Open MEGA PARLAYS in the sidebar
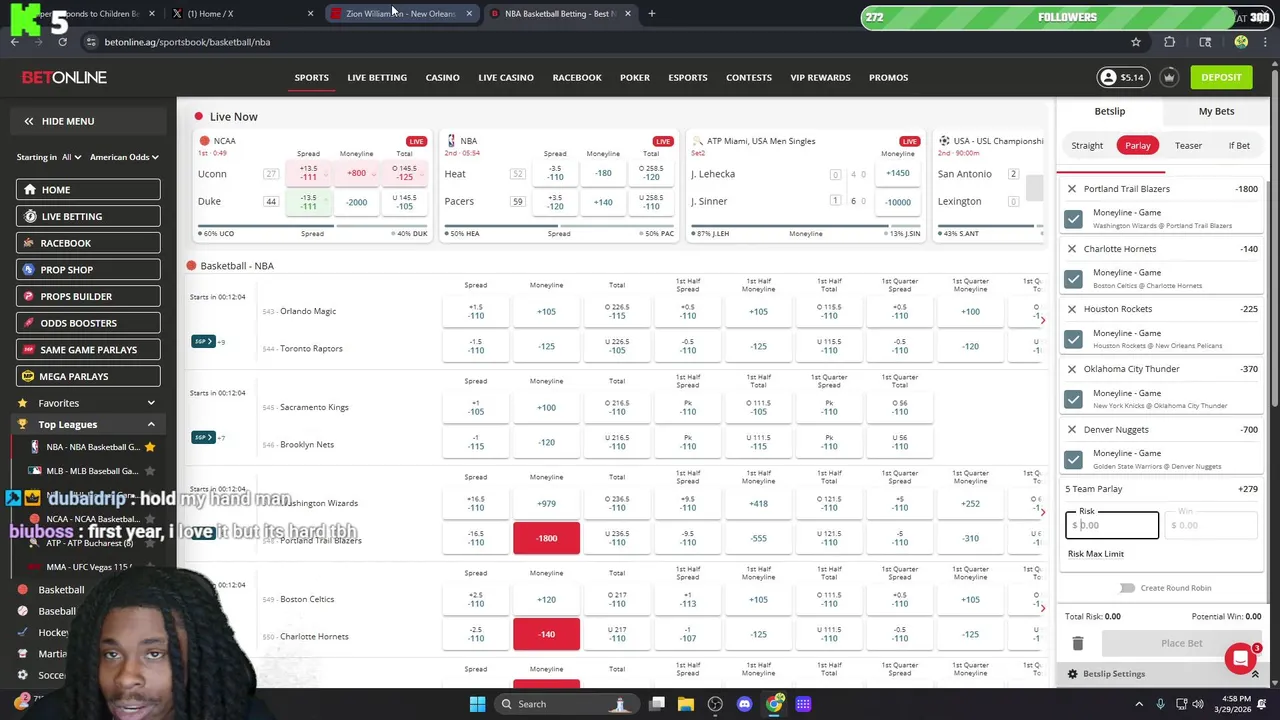Viewport: 1280px width, 720px height. tap(88, 376)
